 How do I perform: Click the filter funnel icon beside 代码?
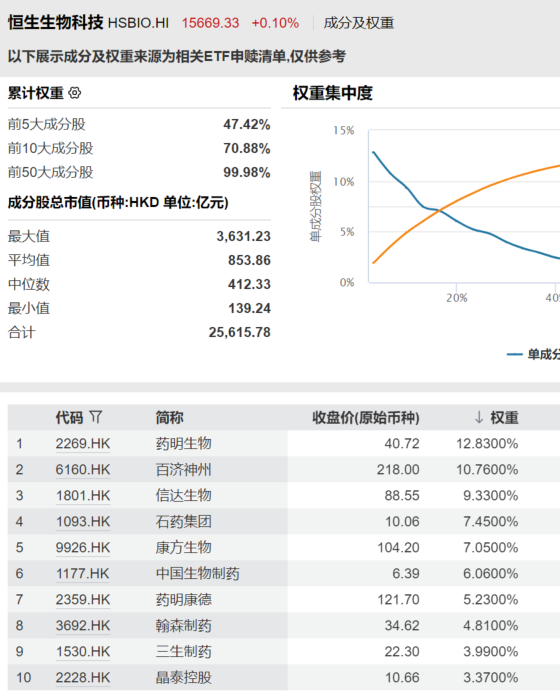(95, 417)
